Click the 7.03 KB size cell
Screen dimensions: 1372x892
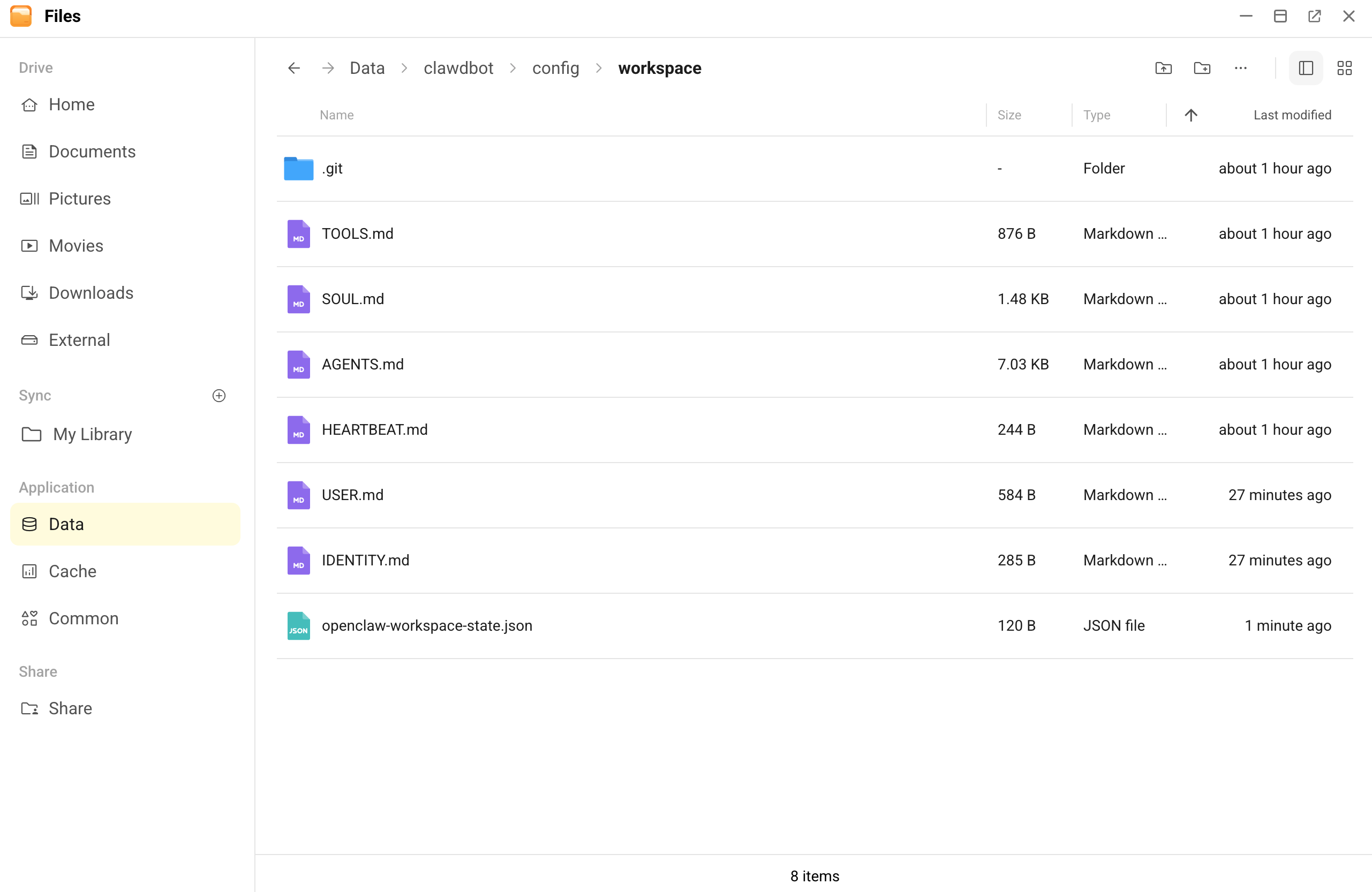1023,364
